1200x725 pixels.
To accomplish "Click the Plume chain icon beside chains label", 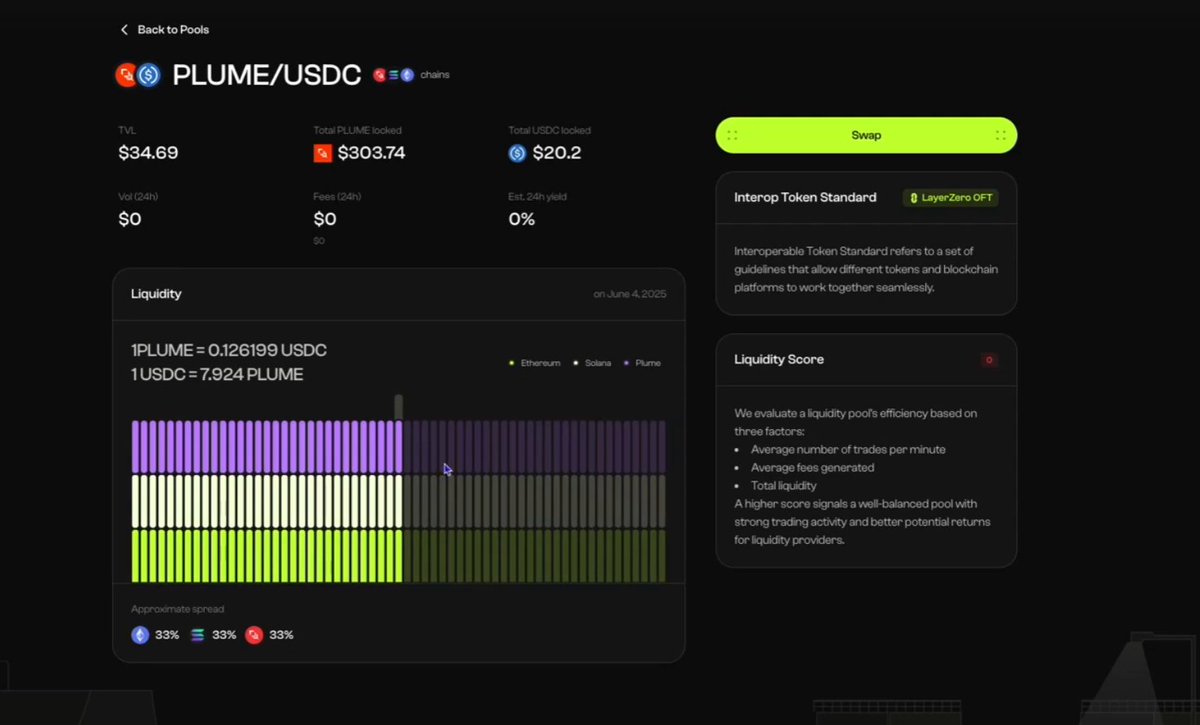I will click(380, 75).
